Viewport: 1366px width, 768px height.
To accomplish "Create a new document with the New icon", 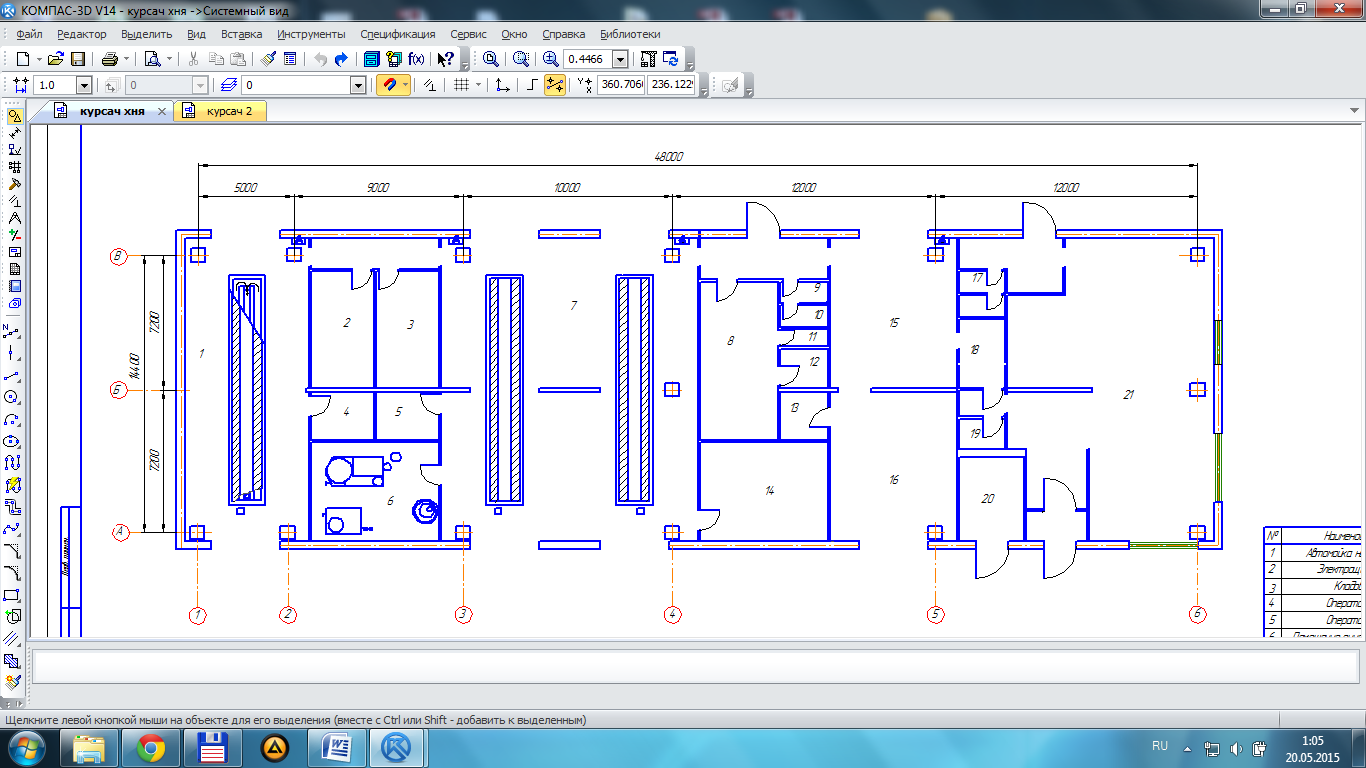I will [22, 59].
